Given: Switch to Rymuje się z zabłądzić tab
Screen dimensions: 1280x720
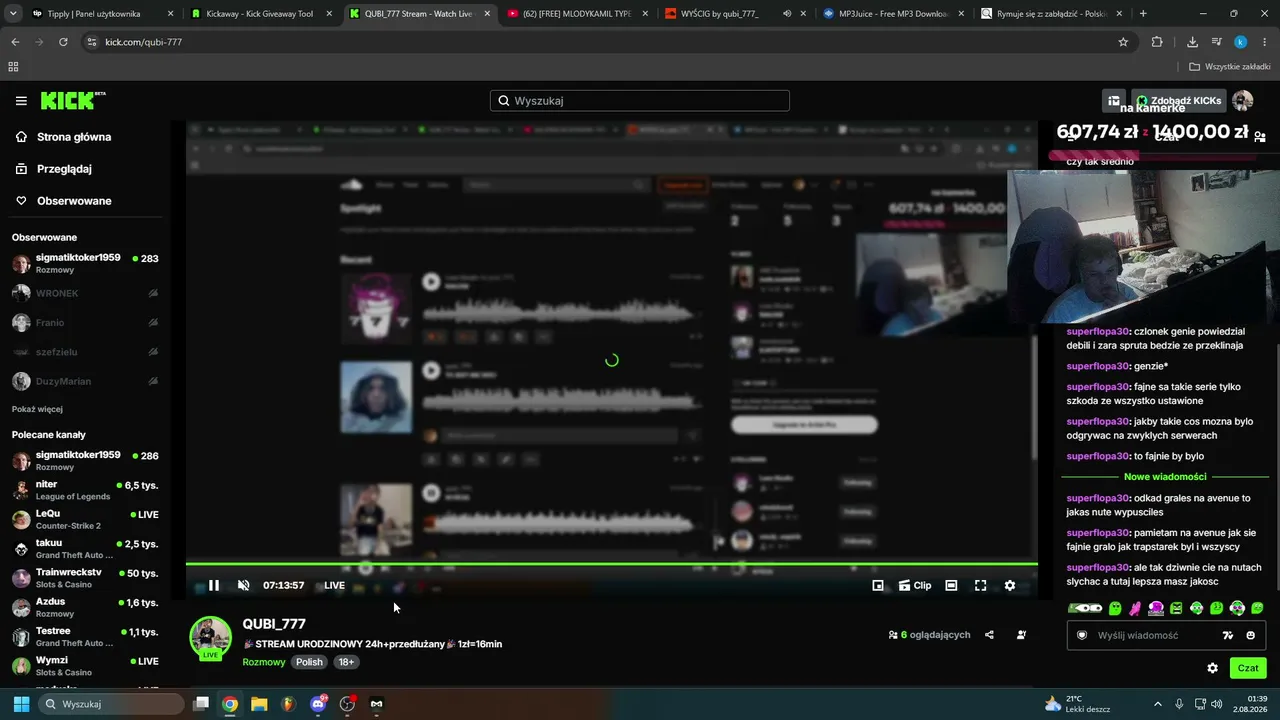Looking at the screenshot, I should (x=1050, y=14).
